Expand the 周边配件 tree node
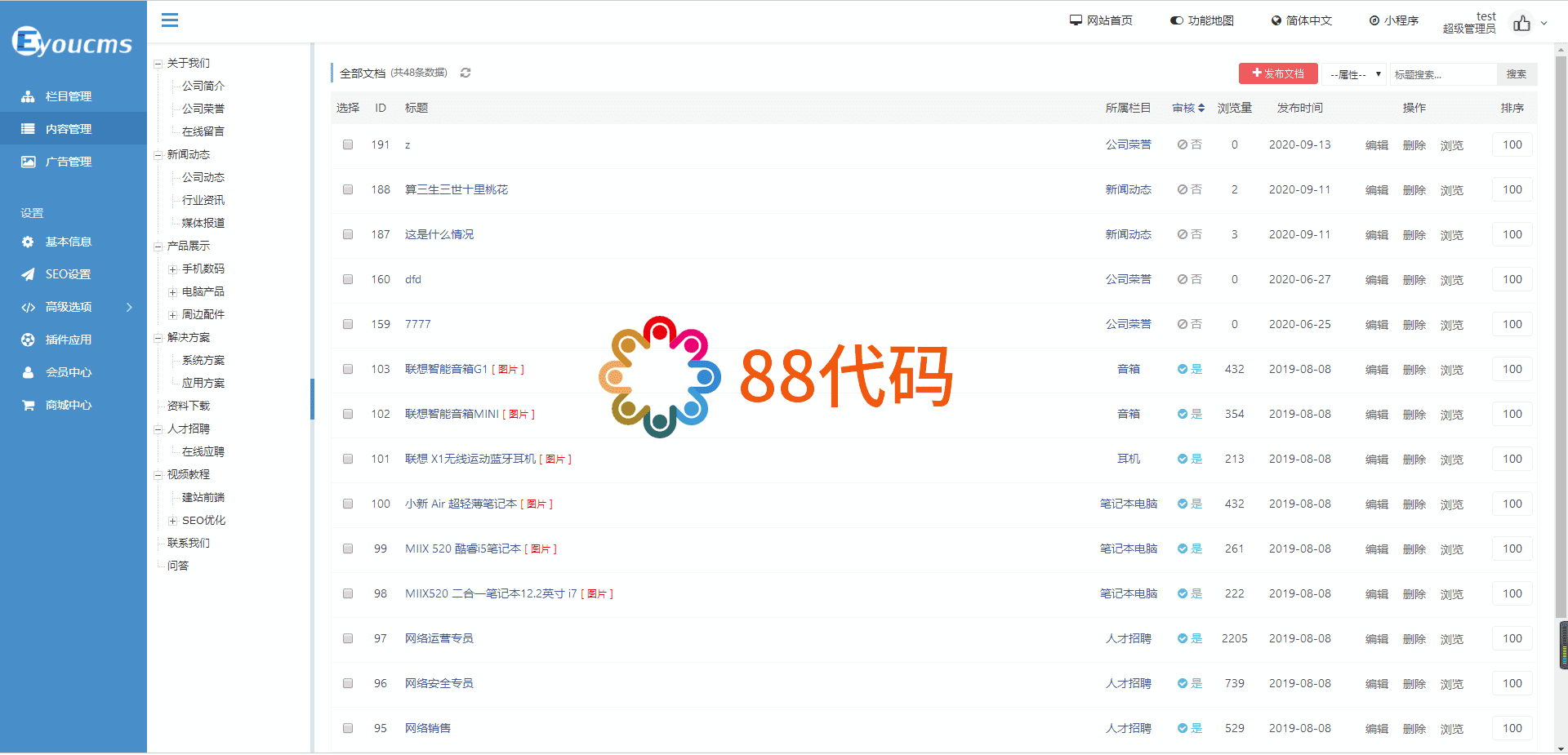The width and height of the screenshot is (1568, 755). 172,315
